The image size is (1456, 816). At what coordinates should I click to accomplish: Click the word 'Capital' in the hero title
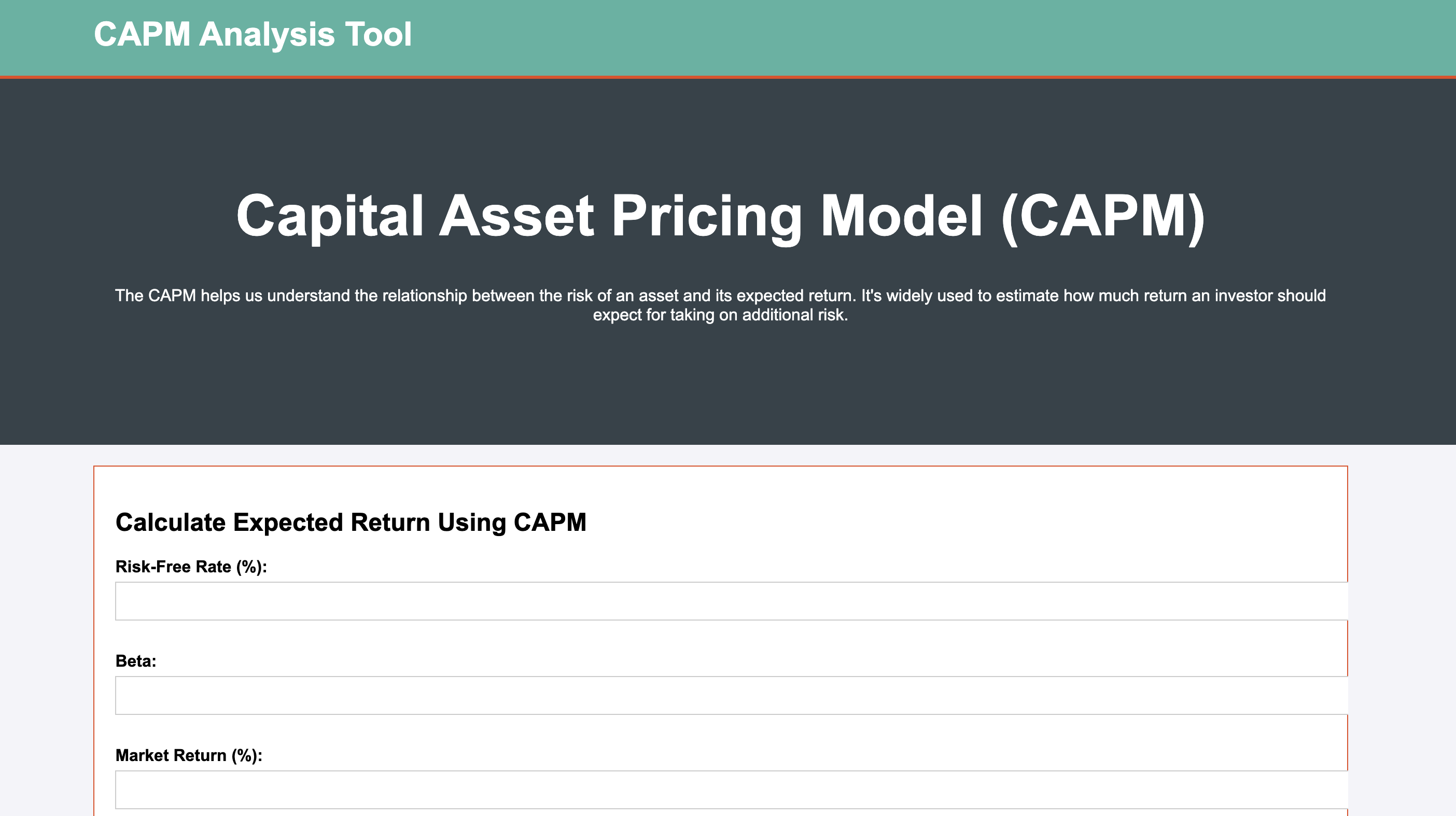point(330,216)
